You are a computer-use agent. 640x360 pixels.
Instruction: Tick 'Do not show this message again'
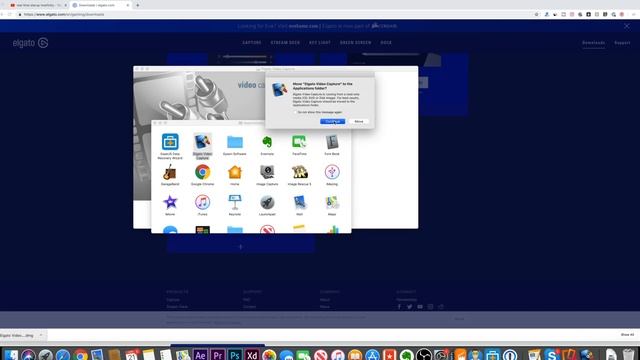(295, 112)
